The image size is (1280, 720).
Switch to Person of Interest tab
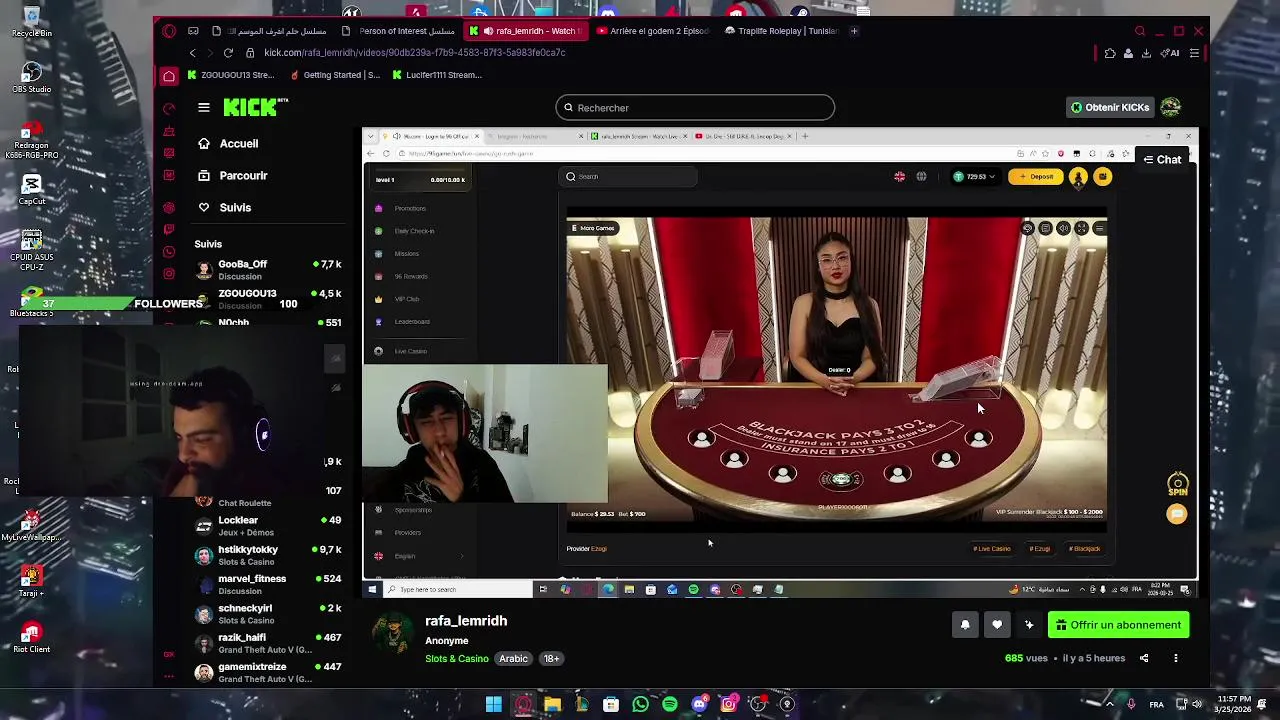click(398, 31)
